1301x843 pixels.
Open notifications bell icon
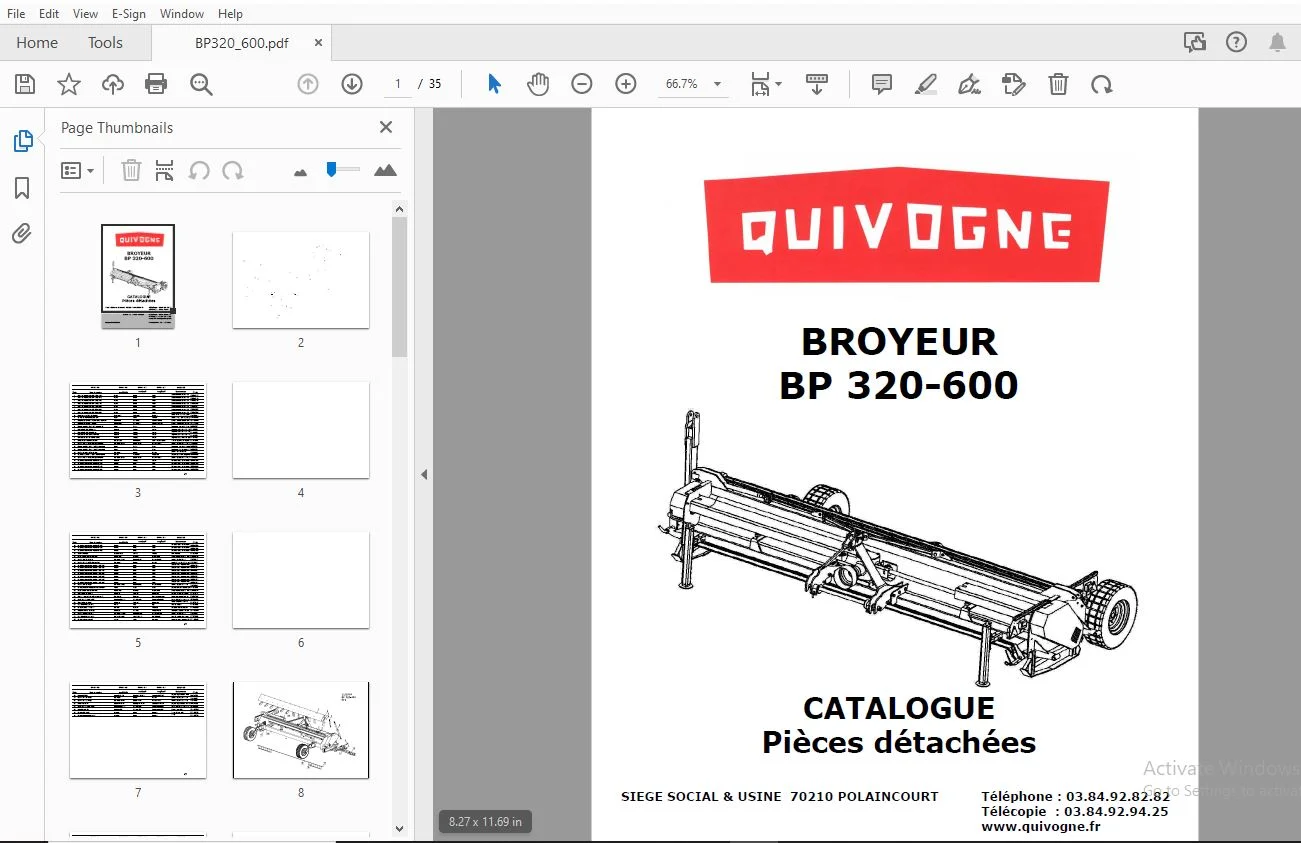1277,42
